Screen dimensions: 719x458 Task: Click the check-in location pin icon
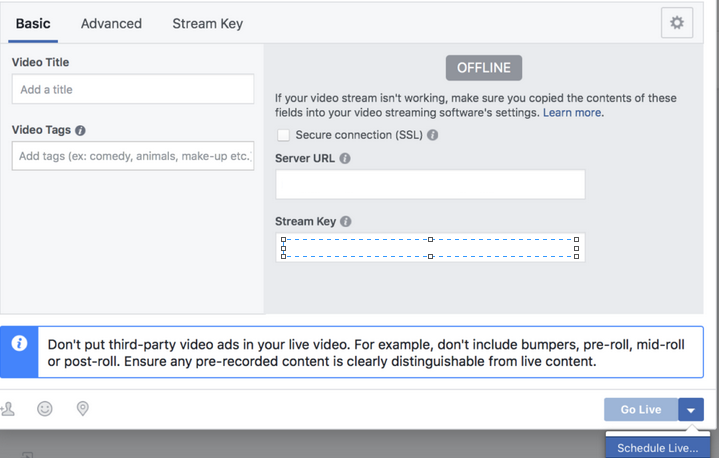(x=83, y=408)
